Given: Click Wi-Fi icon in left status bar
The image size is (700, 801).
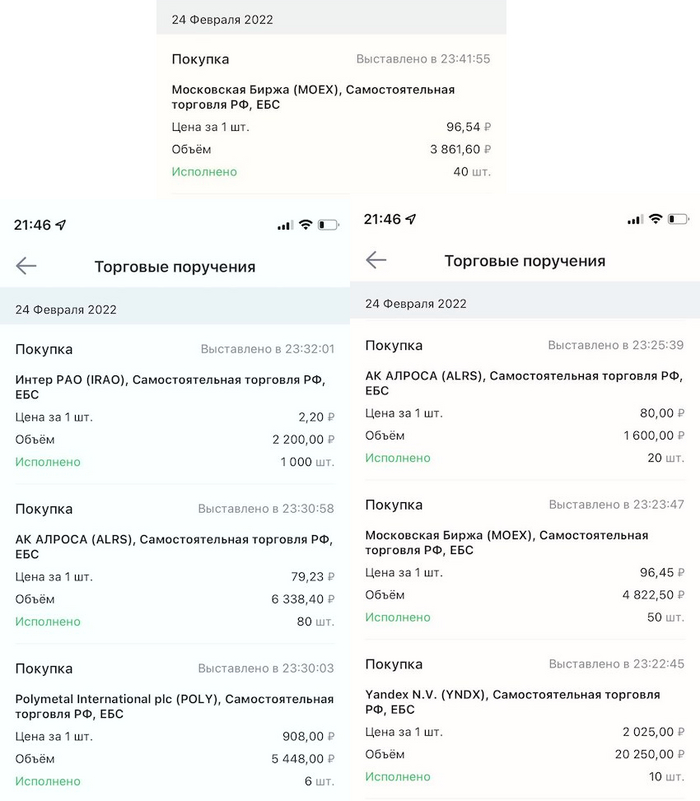Looking at the screenshot, I should point(306,225).
